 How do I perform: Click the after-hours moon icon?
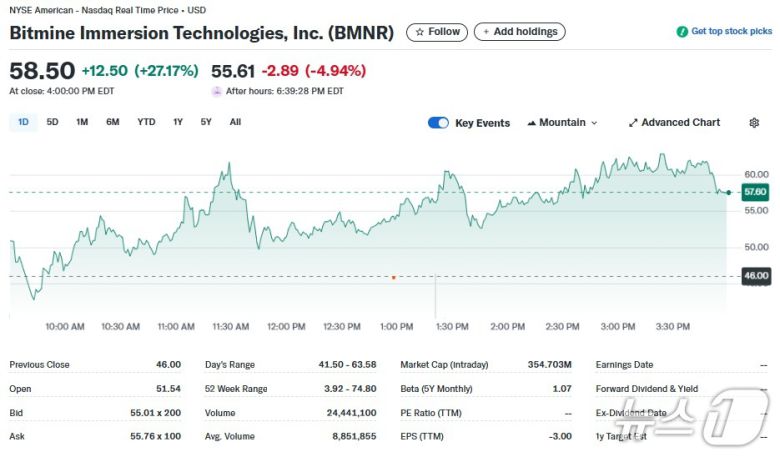[x=217, y=91]
